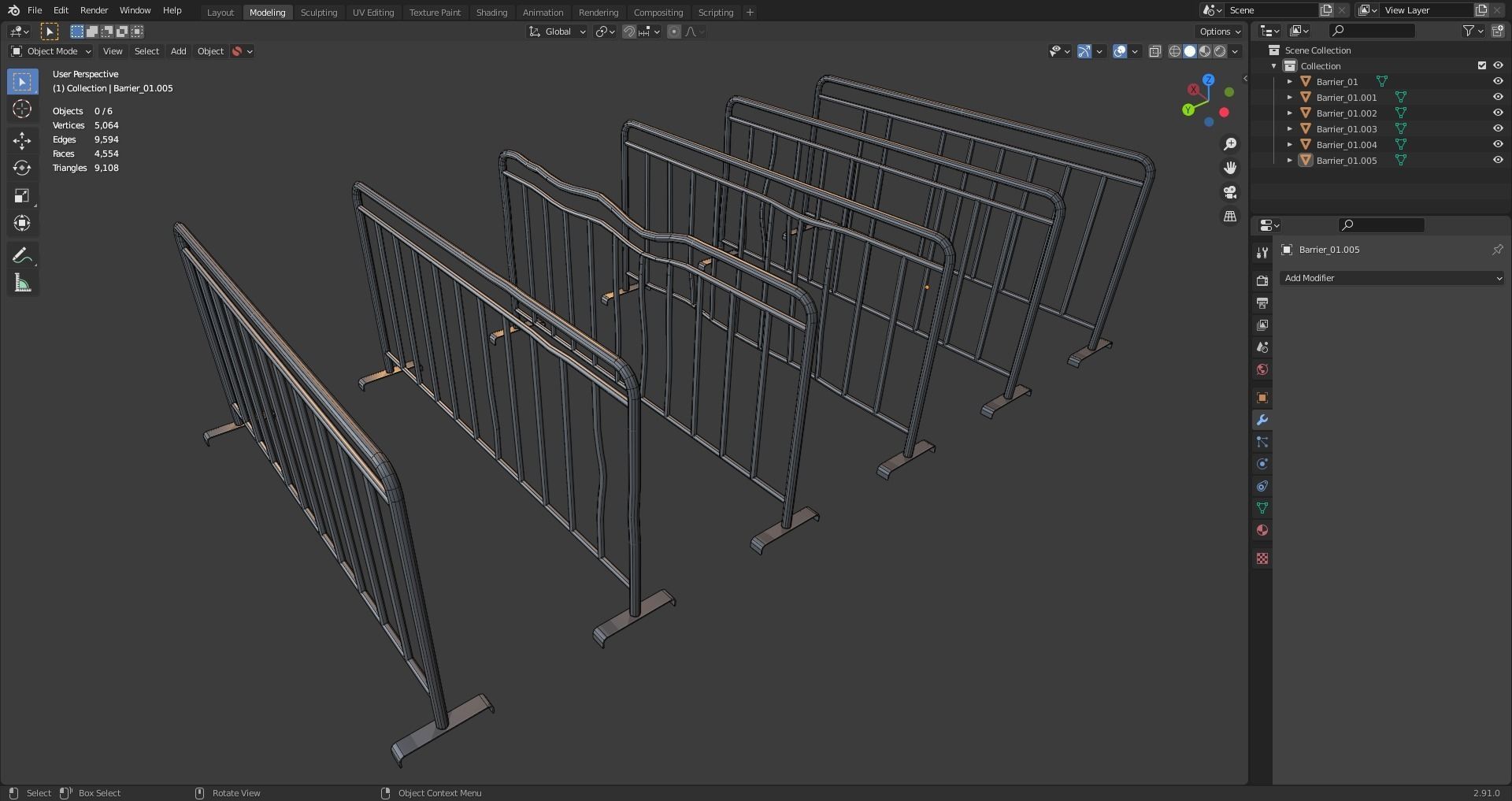Viewport: 1512px width, 801px height.
Task: Open the Object Data properties tab
Action: (1262, 508)
